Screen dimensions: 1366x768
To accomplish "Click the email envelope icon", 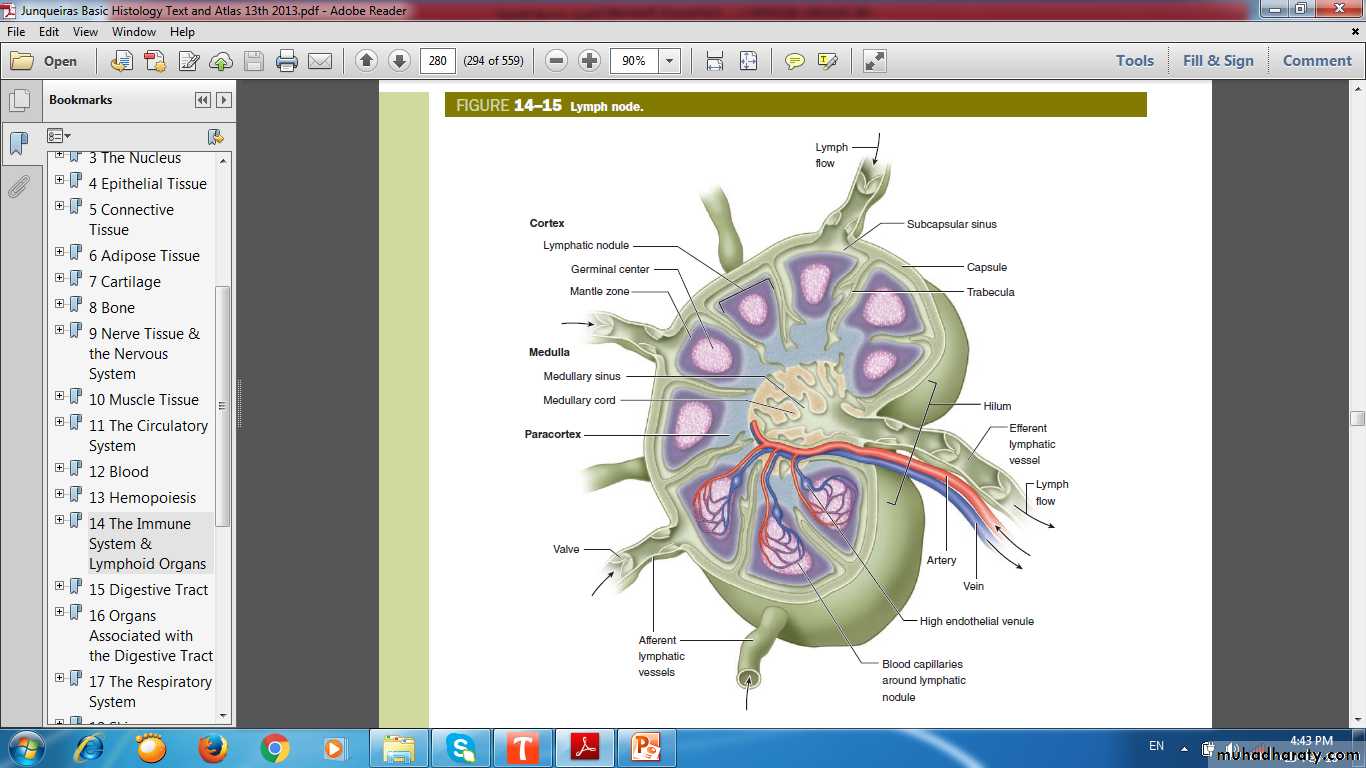I will [x=320, y=61].
